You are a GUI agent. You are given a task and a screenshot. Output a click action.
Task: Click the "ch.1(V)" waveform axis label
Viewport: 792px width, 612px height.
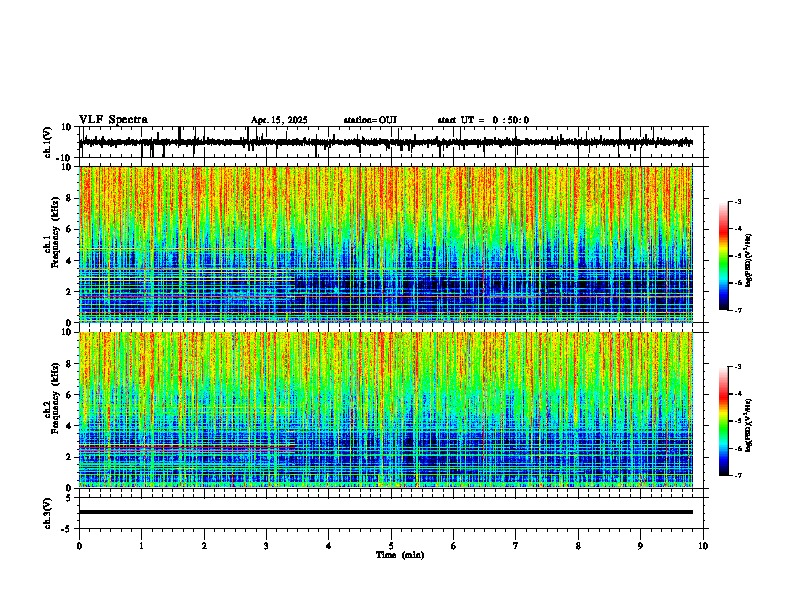[48, 143]
